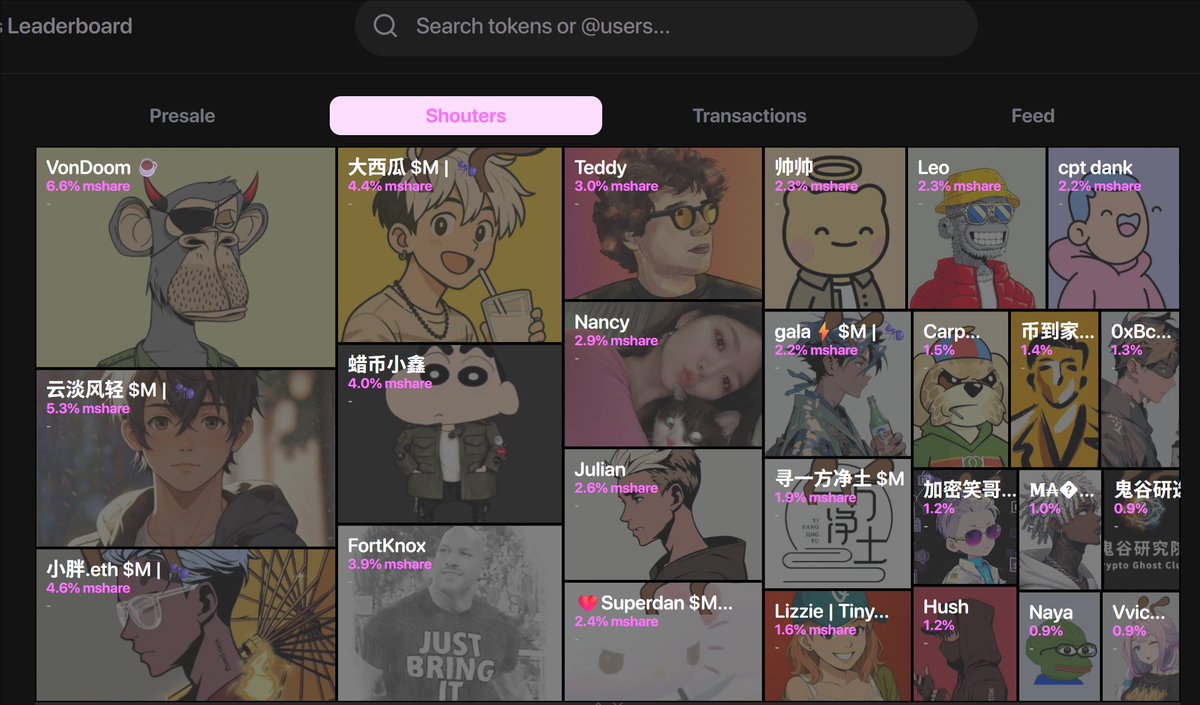This screenshot has width=1200, height=705.
Task: Open the 币到家... tile
Action: click(x=1055, y=389)
